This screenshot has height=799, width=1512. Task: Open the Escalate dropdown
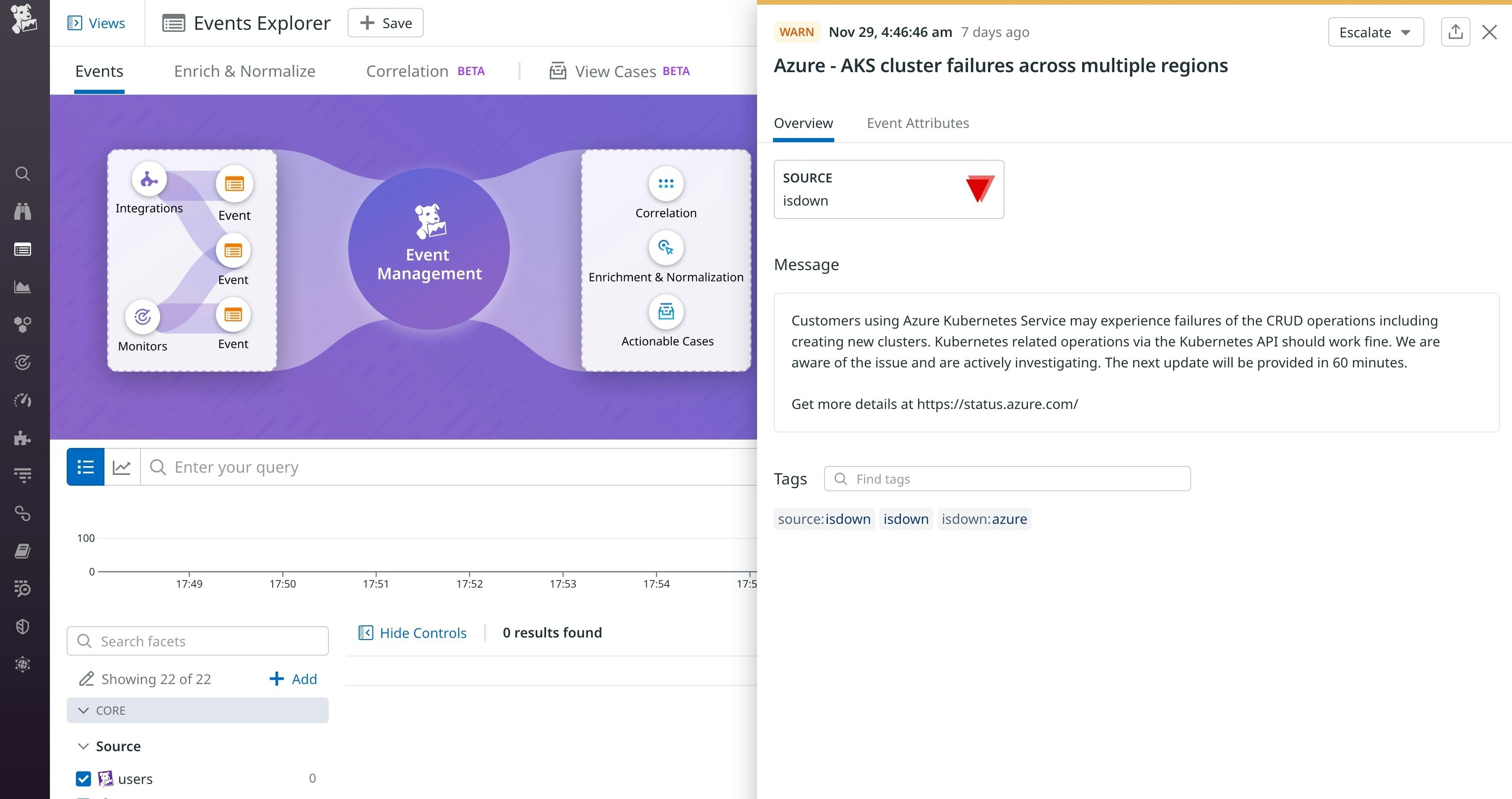pyautogui.click(x=1375, y=32)
